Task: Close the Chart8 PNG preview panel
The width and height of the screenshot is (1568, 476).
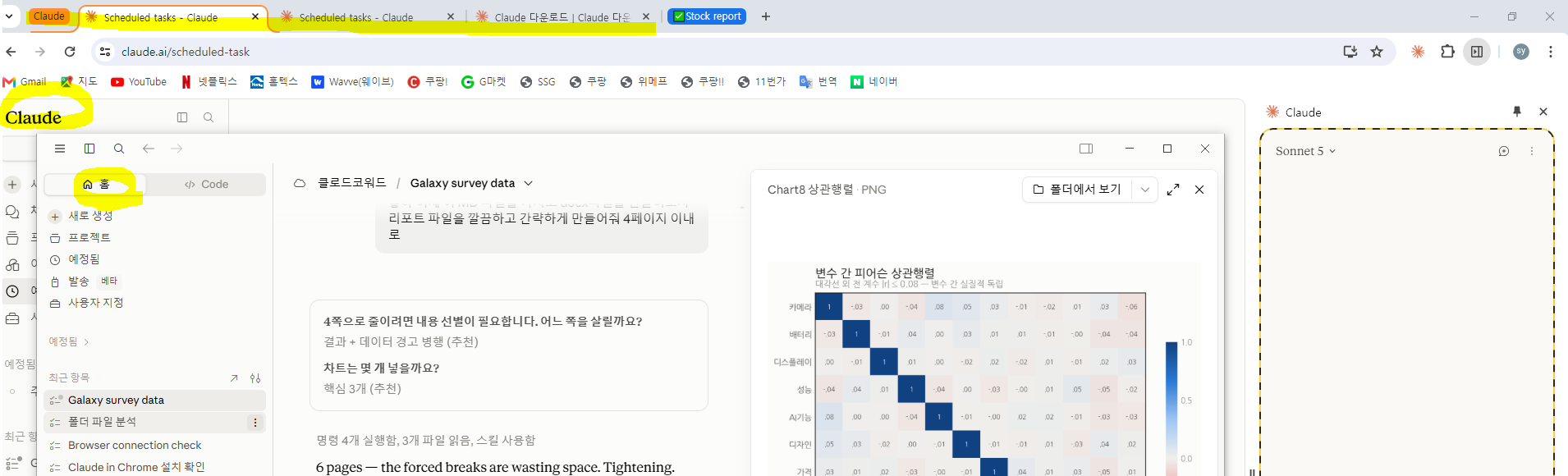Action: click(1199, 190)
